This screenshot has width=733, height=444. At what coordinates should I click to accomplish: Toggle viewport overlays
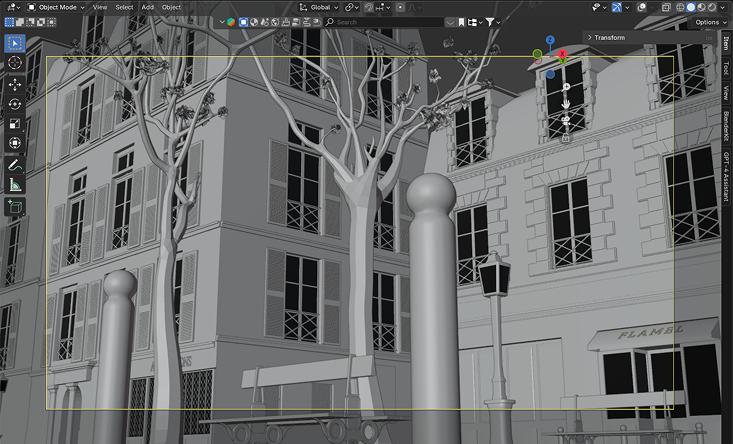[x=642, y=7]
